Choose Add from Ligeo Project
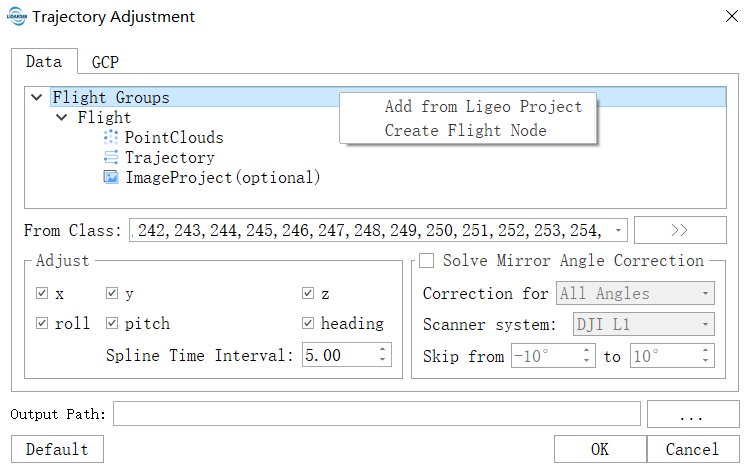The image size is (751, 474). click(x=483, y=107)
